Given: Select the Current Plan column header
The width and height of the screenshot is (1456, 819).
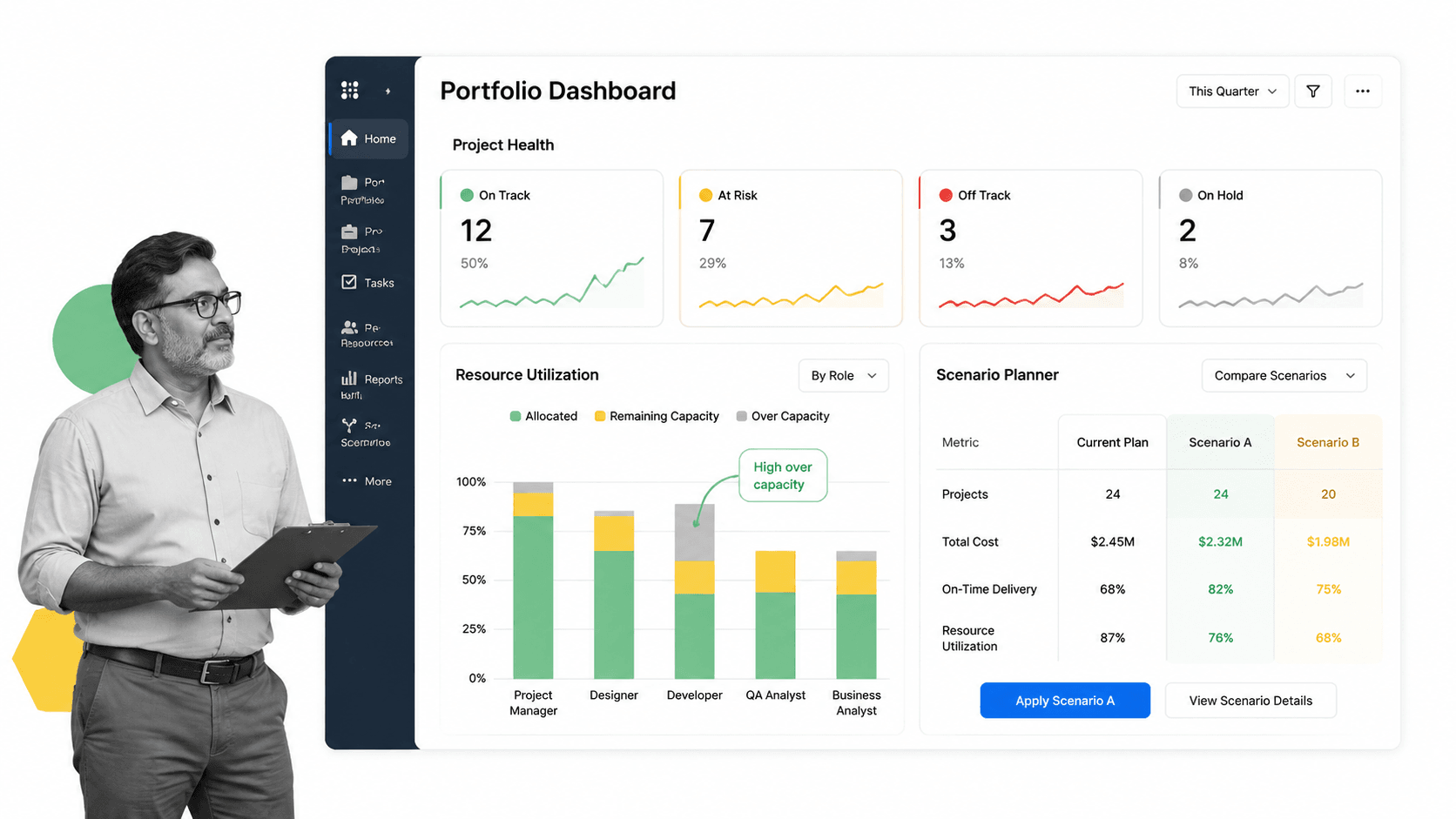Looking at the screenshot, I should click(x=1112, y=442).
